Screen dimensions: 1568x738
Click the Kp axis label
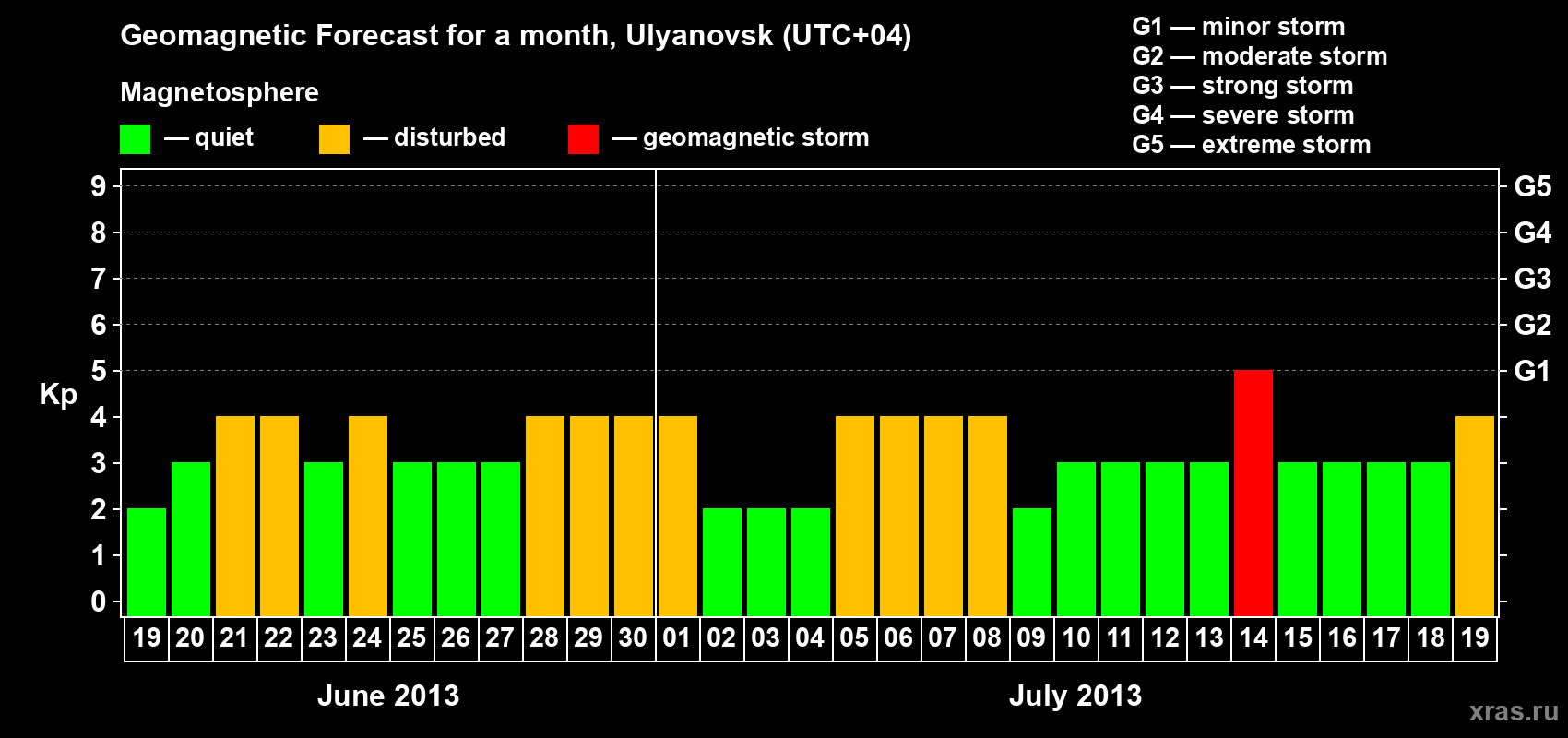click(x=58, y=395)
